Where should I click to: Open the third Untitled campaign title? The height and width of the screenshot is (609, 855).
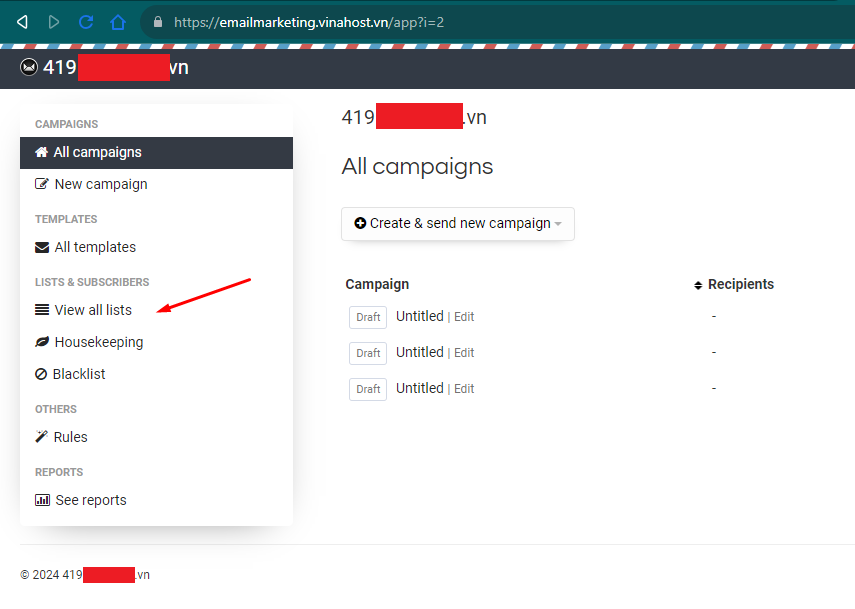[419, 388]
